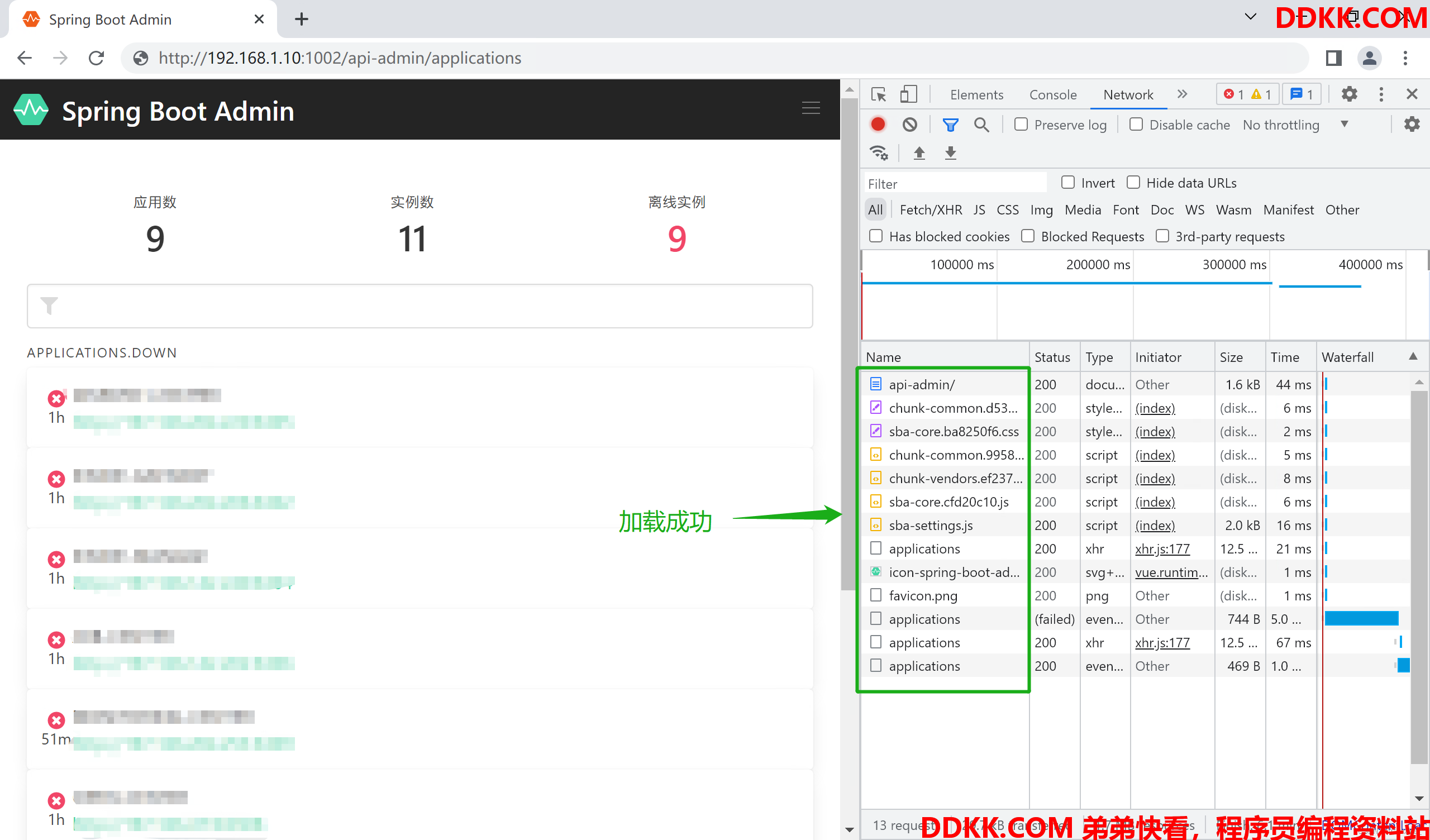Open (index) initiator link for sba-settings.js
Image resolution: width=1430 pixels, height=840 pixels.
tap(1155, 526)
